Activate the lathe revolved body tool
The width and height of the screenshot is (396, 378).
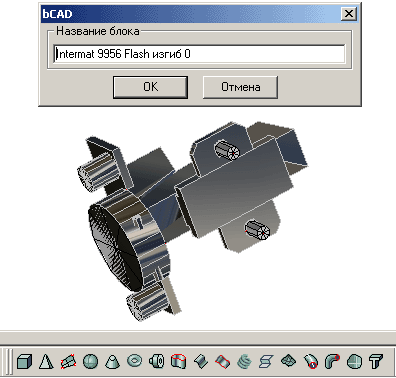coord(156,361)
